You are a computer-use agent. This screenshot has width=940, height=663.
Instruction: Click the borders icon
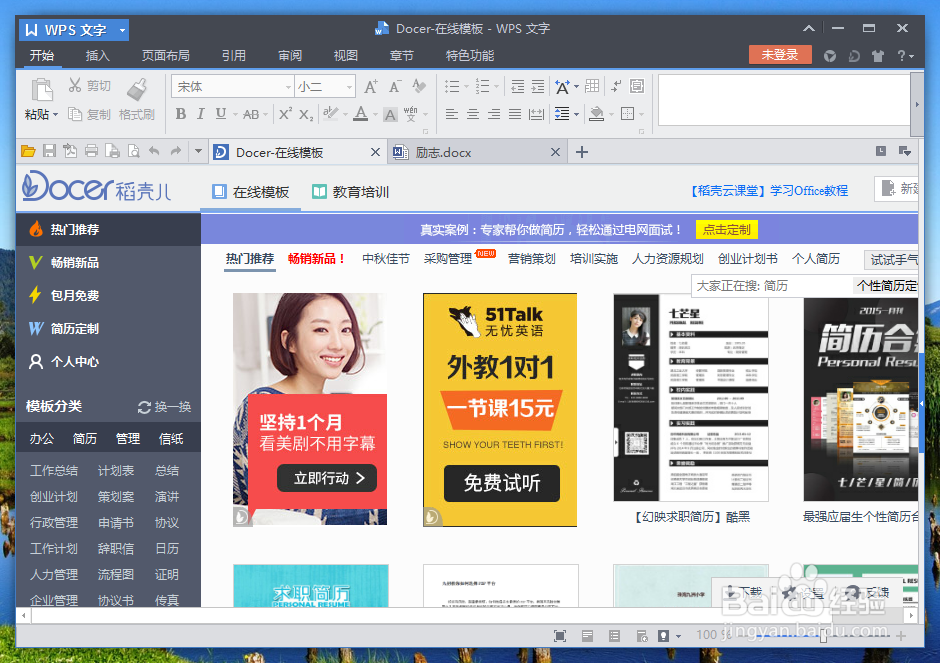627,113
